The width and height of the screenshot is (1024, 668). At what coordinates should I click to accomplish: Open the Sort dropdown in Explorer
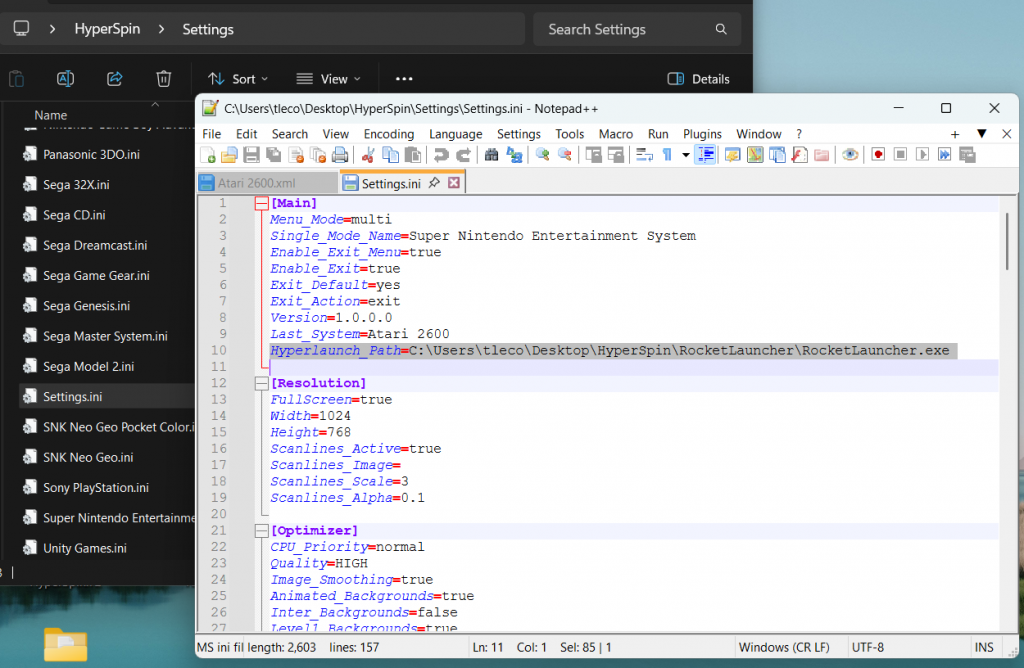pyautogui.click(x=238, y=79)
